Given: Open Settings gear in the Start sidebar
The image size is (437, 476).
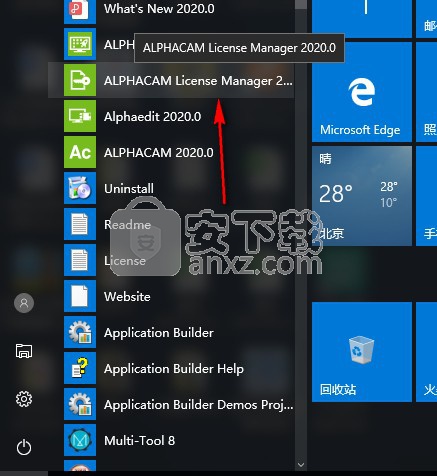Looking at the screenshot, I should click(24, 399).
